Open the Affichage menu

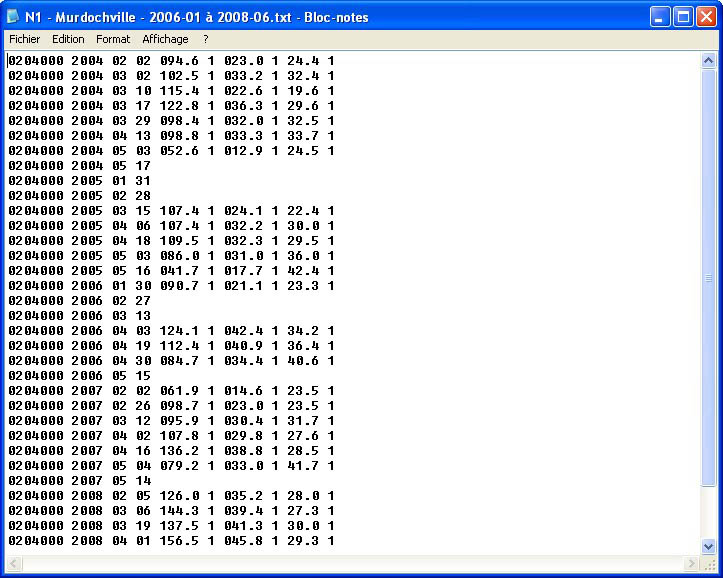[165, 39]
